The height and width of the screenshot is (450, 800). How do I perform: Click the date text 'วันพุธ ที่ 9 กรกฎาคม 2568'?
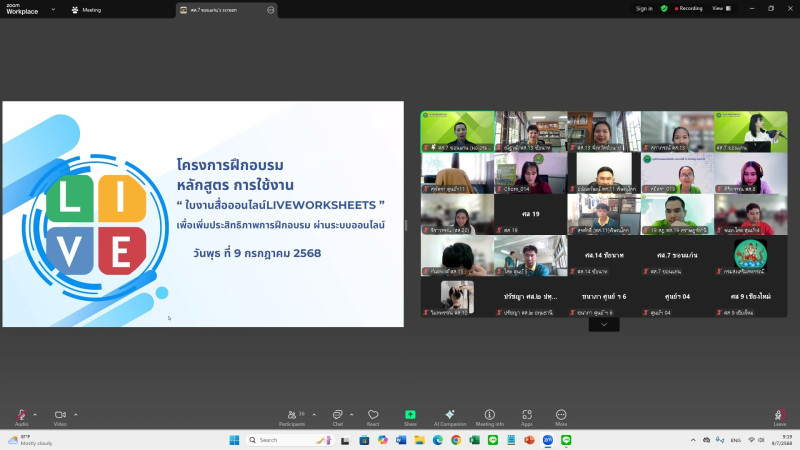(257, 253)
